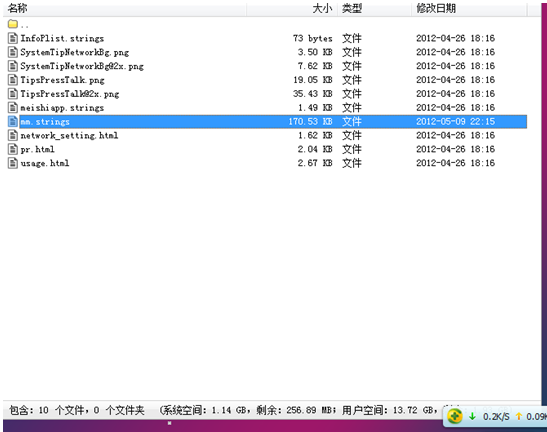Select the TipsPressTalk@2x.png file row
The image size is (547, 432).
267,94
